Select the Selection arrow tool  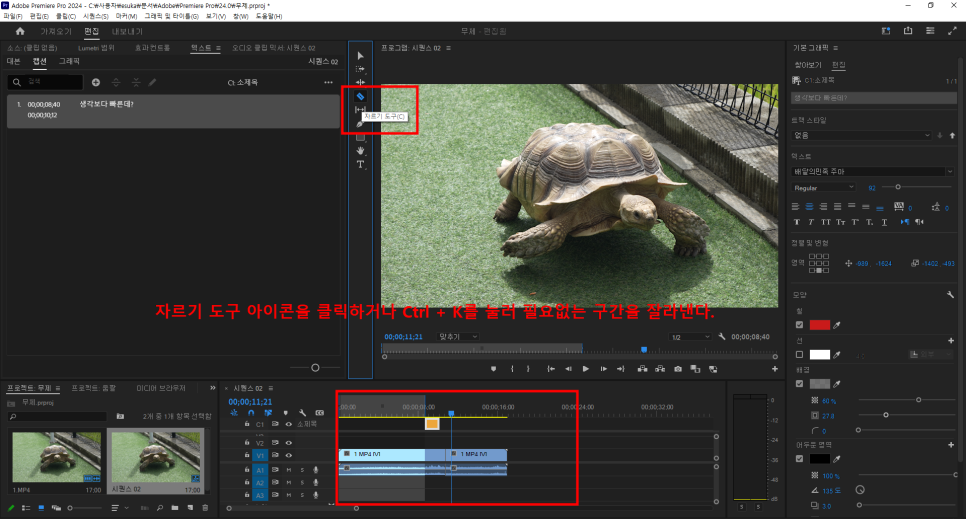pos(360,55)
